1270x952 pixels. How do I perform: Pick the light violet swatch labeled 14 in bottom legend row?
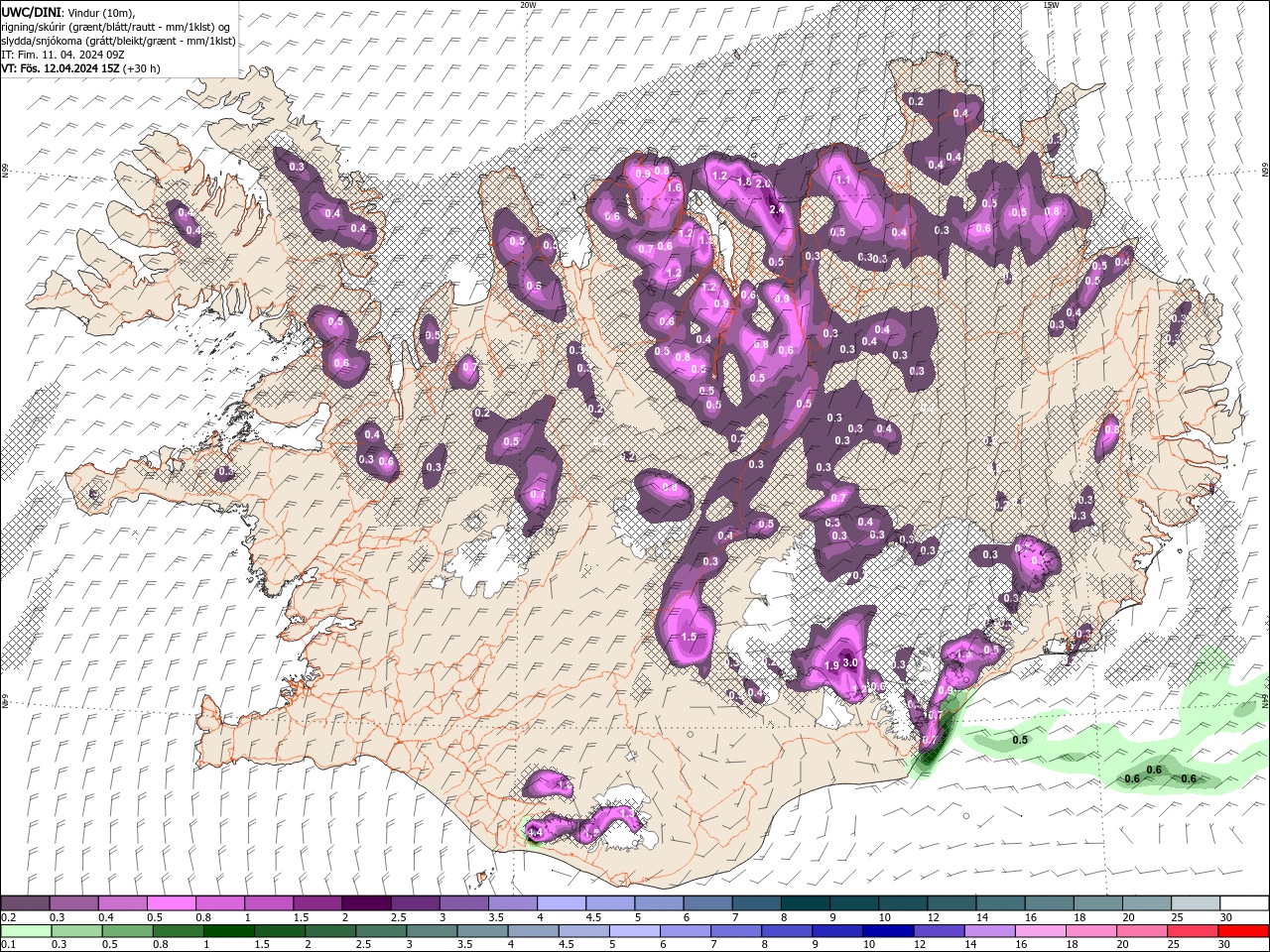click(x=989, y=930)
